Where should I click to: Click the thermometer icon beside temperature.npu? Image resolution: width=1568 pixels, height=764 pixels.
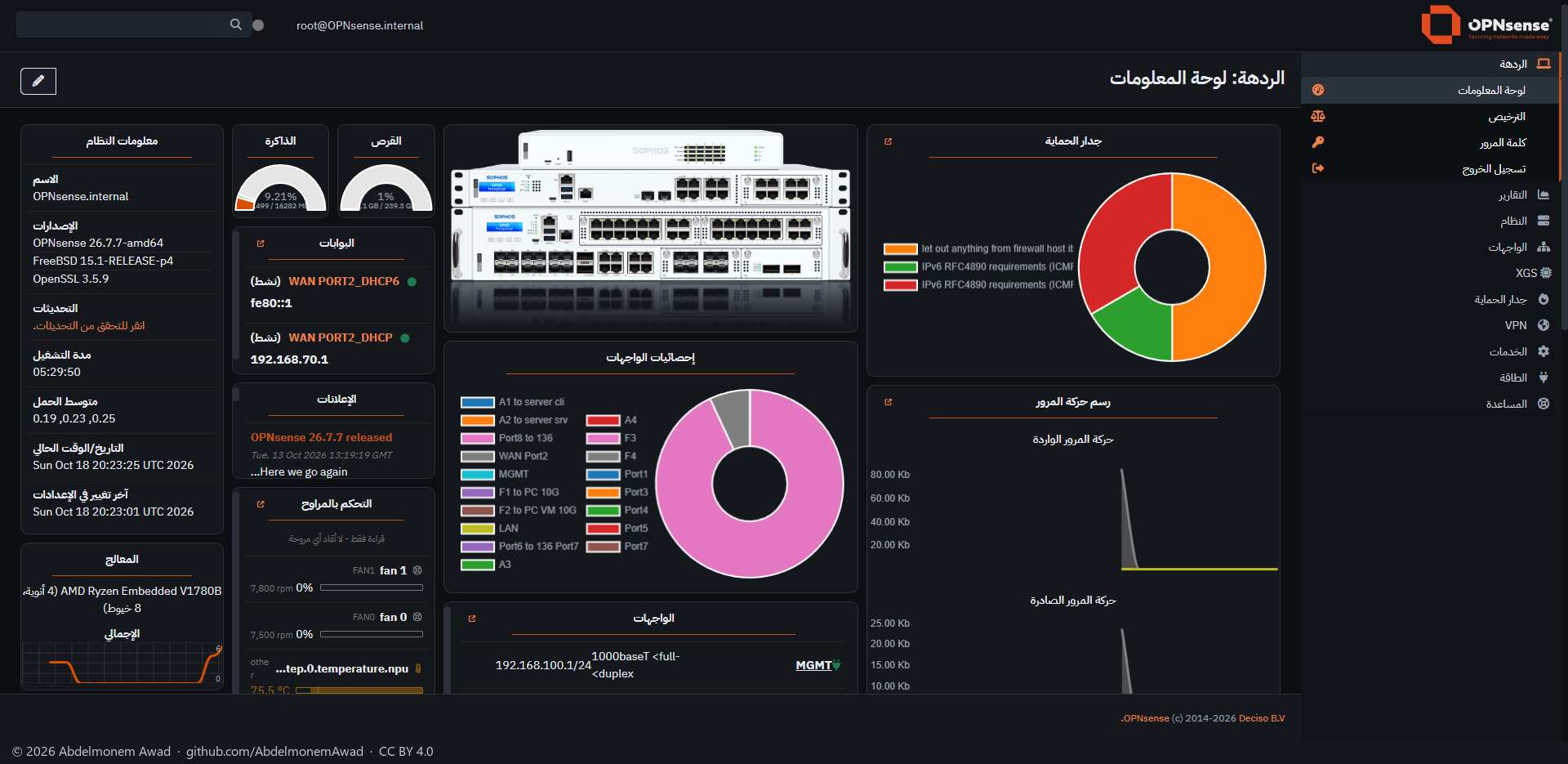(418, 668)
